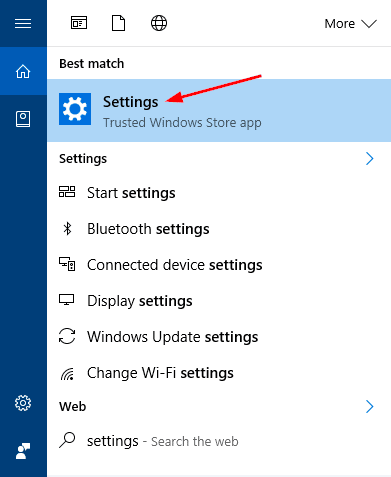Open Connected device settings result
Viewport: 391px width, 477px height.
tap(219, 265)
